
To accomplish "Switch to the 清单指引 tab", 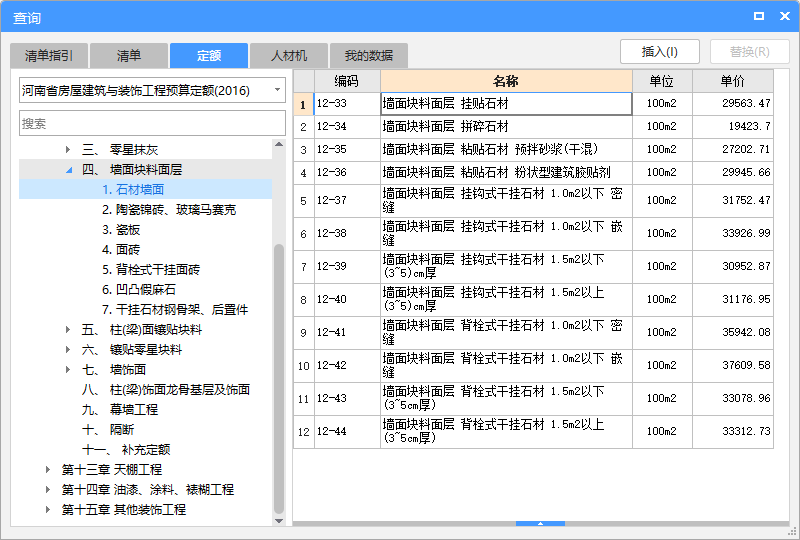I will [49, 56].
